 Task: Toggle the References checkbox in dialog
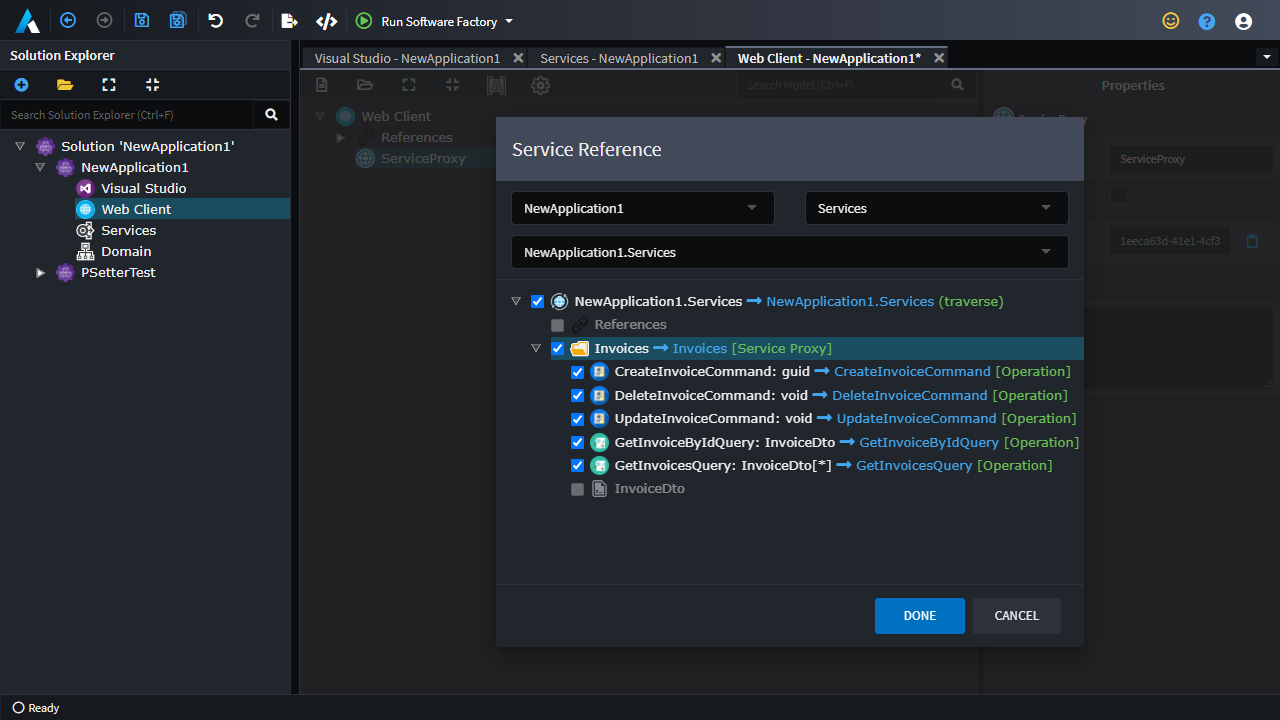pyautogui.click(x=557, y=325)
